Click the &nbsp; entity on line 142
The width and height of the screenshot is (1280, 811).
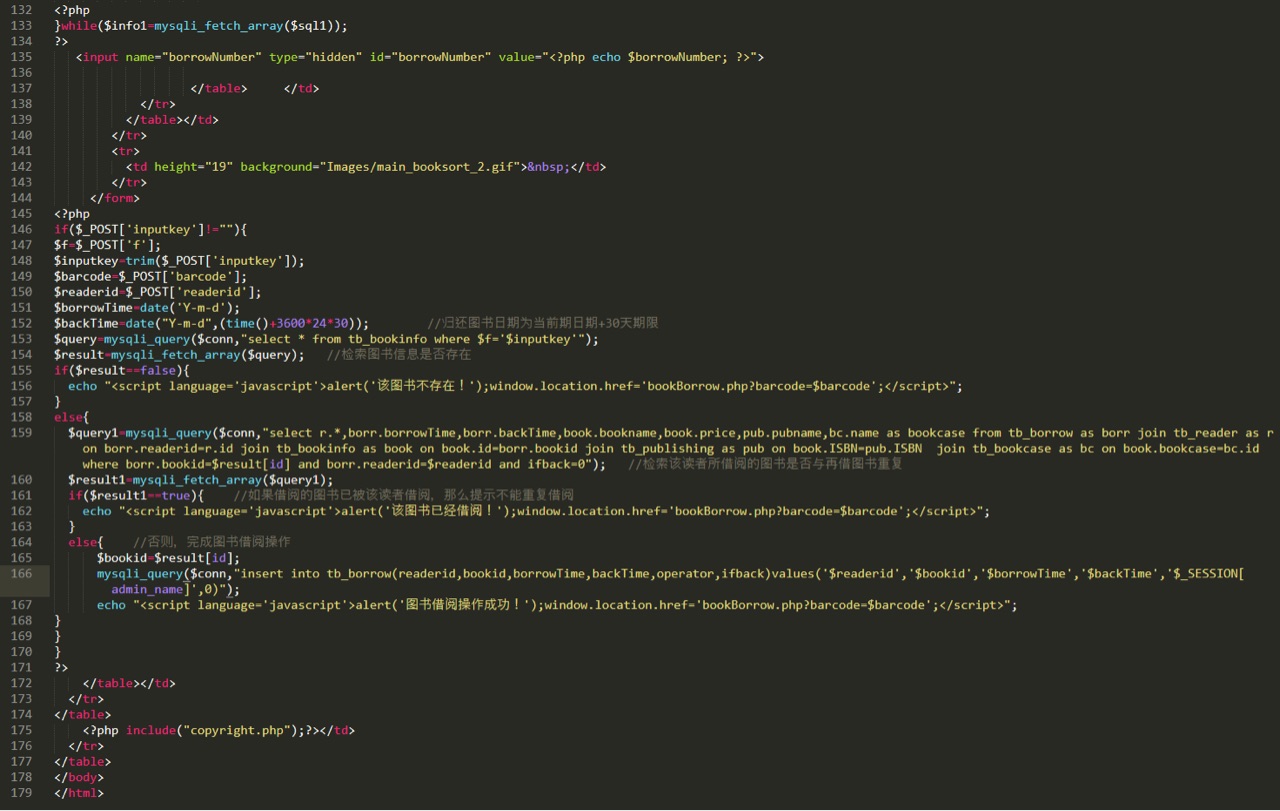tap(549, 167)
